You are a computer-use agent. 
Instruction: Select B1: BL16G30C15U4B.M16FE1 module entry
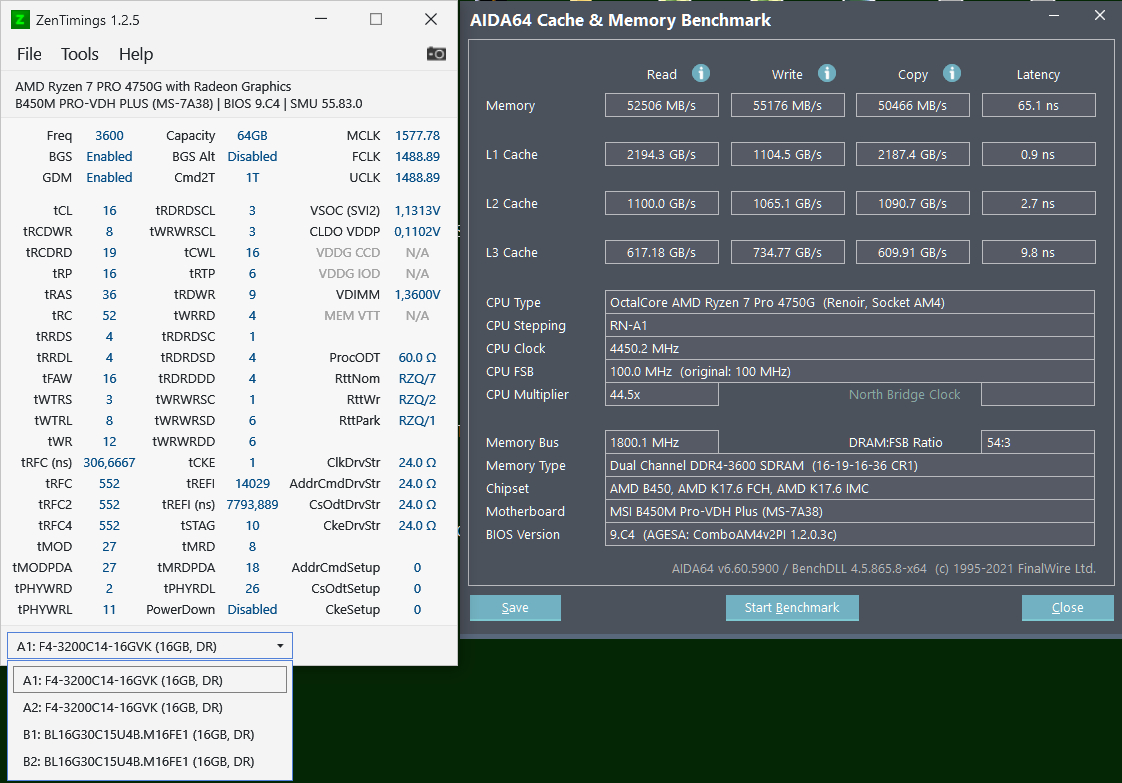(150, 734)
